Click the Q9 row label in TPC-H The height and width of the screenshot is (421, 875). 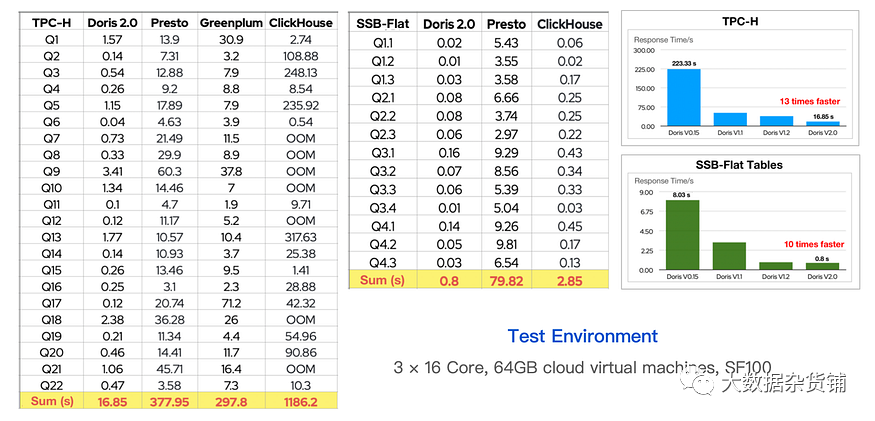tap(51, 171)
